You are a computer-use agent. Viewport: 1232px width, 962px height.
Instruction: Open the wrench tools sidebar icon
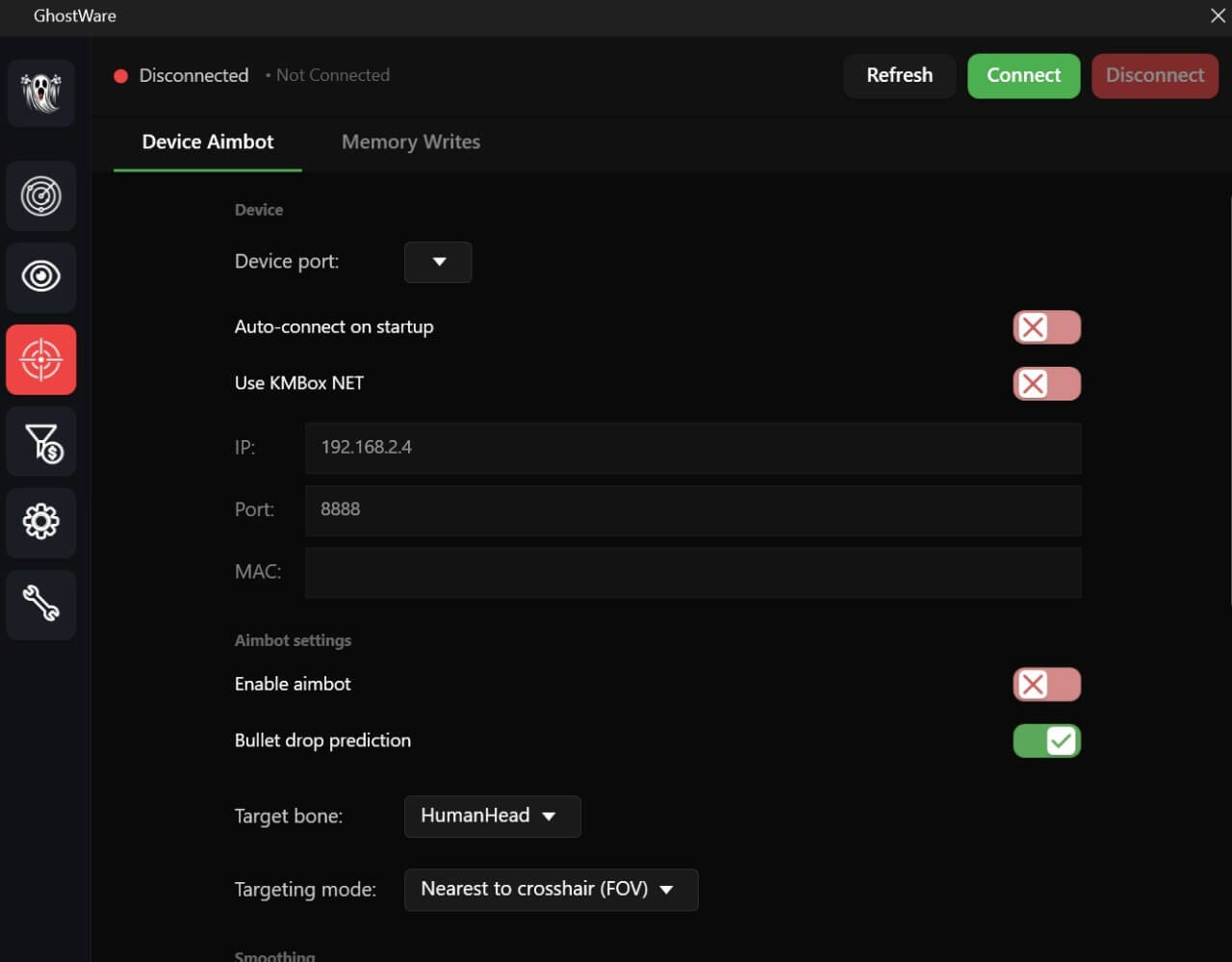41,605
